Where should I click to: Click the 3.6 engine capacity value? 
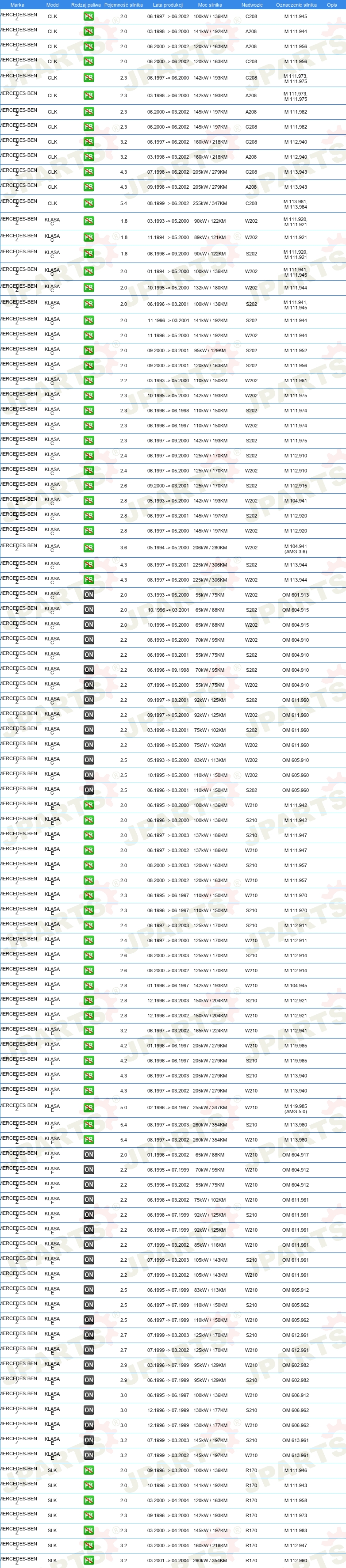point(123,548)
